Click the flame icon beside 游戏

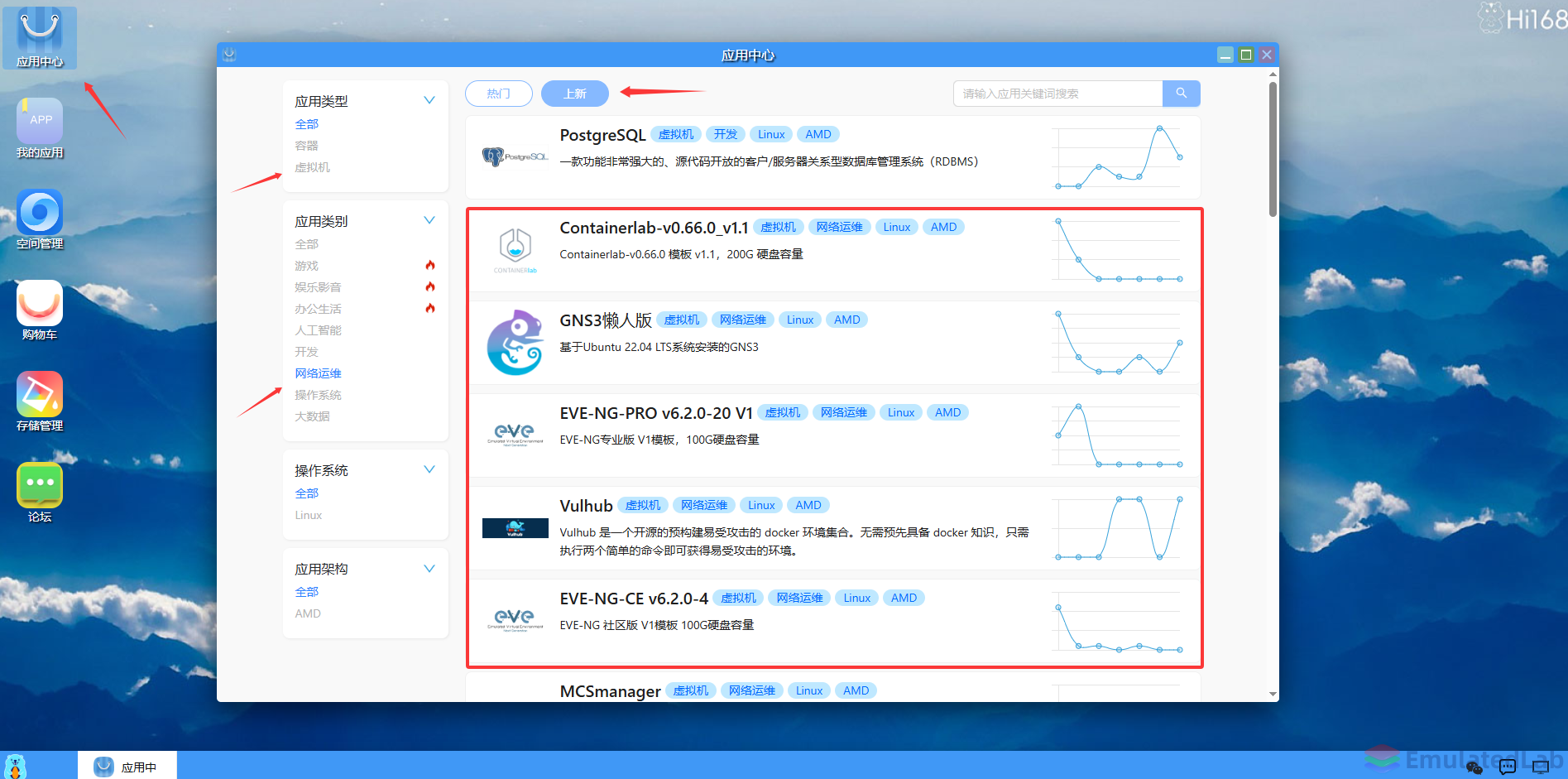click(430, 266)
